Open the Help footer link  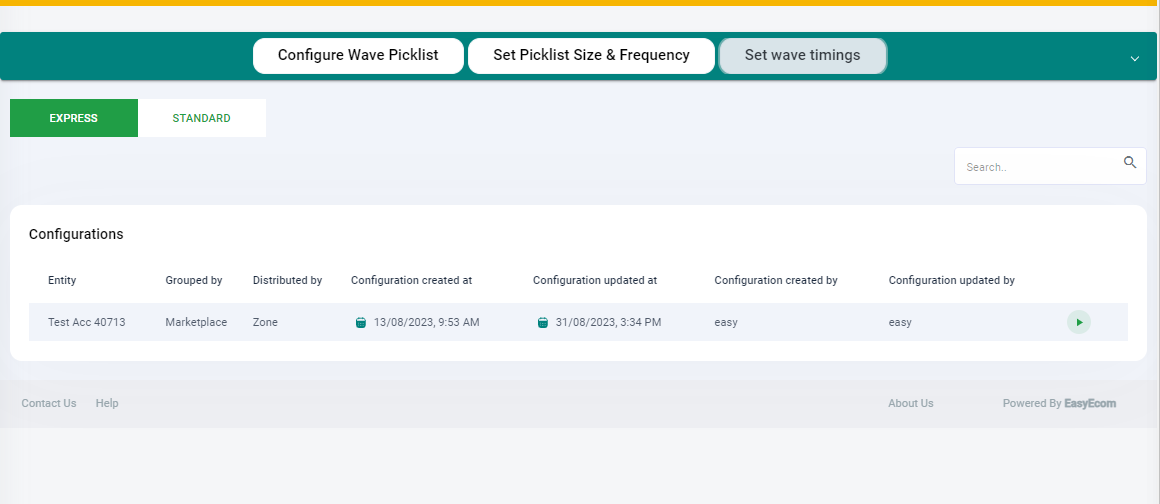(x=107, y=403)
